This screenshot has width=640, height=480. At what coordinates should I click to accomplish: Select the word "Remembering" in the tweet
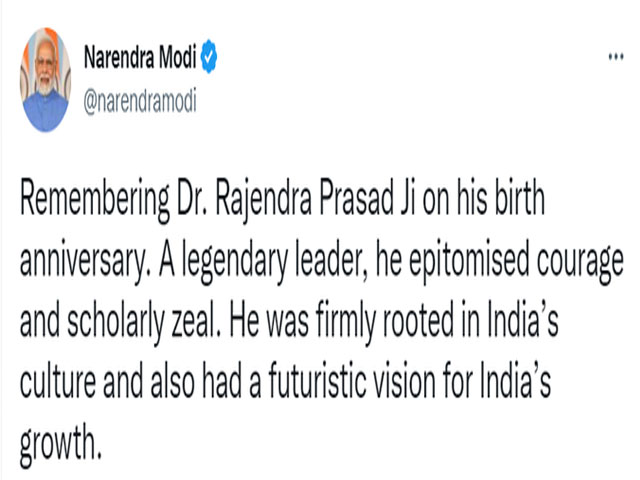pos(95,200)
